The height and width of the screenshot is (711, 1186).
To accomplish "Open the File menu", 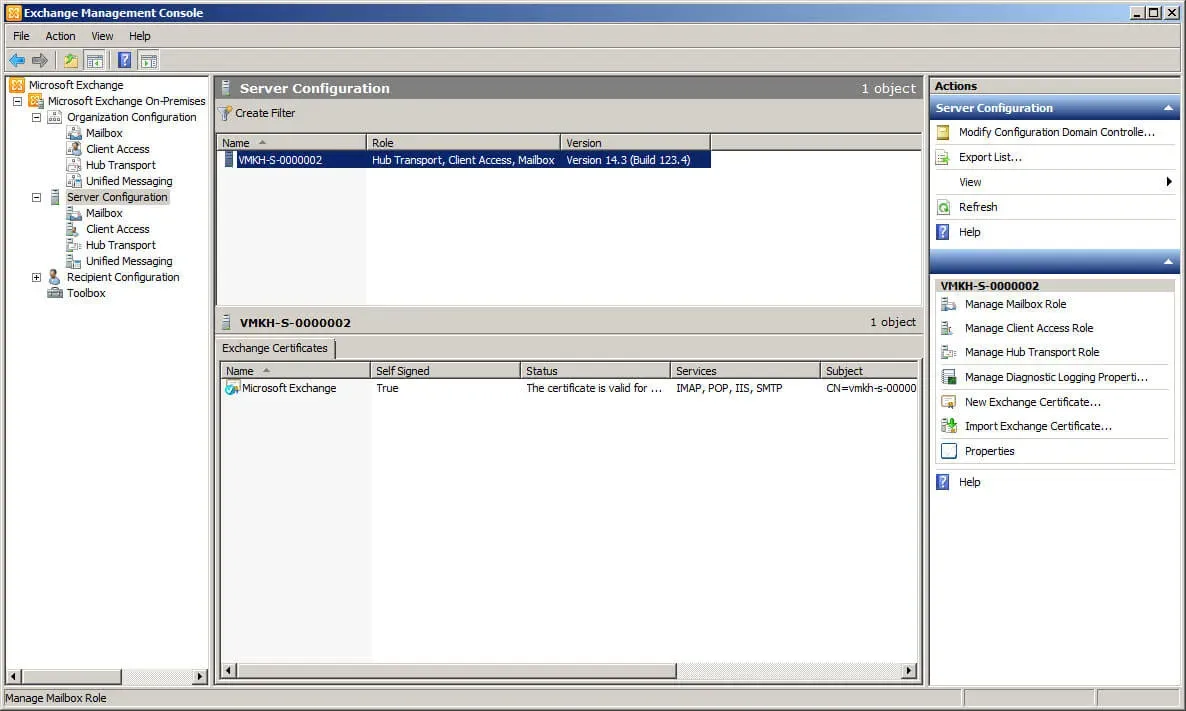I will (x=21, y=36).
